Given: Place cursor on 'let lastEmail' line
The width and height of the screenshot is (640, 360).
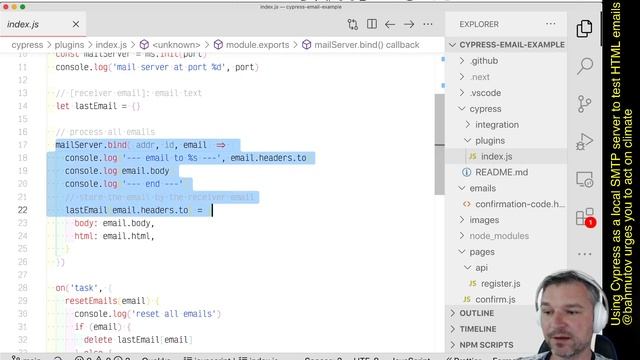Looking at the screenshot, I should tap(98, 106).
